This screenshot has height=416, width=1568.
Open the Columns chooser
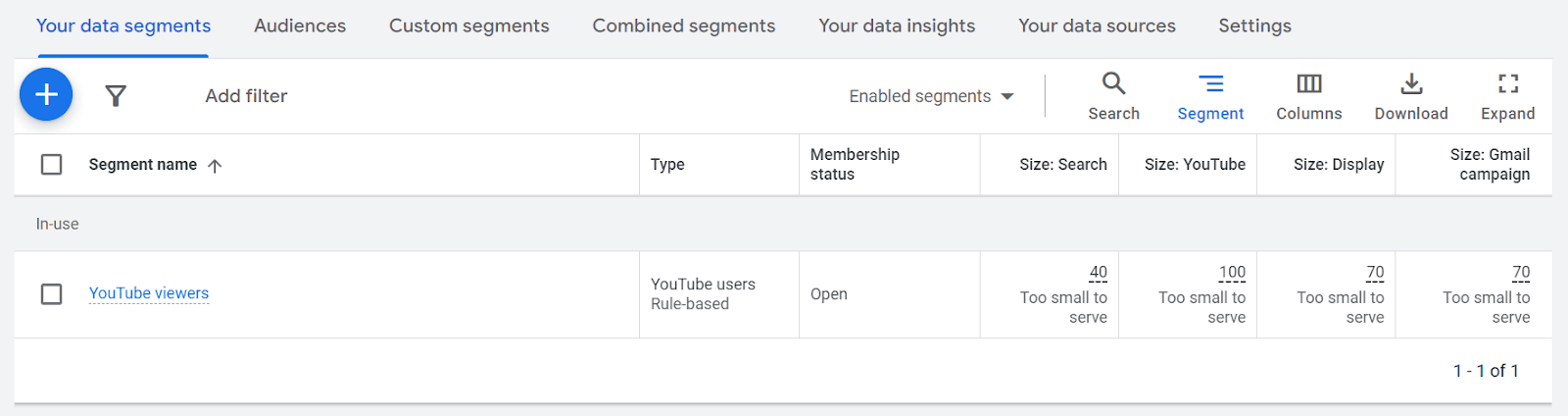coord(1308,96)
